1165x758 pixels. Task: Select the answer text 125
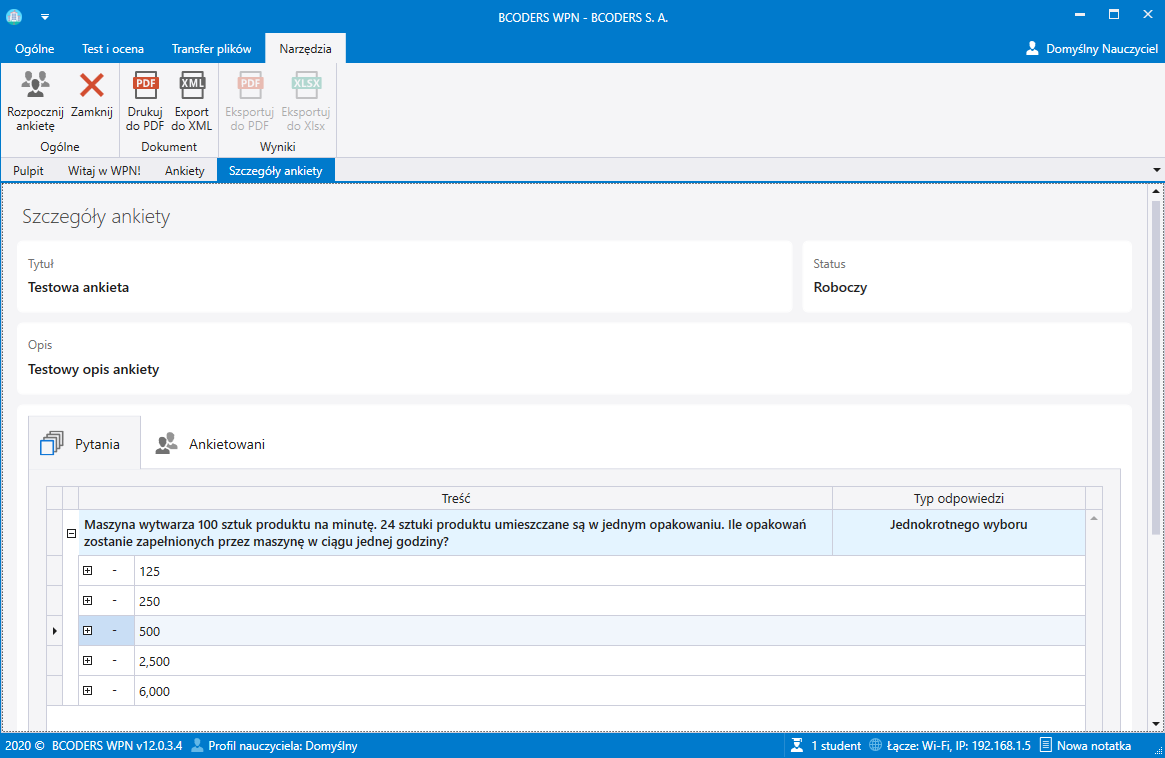point(149,571)
